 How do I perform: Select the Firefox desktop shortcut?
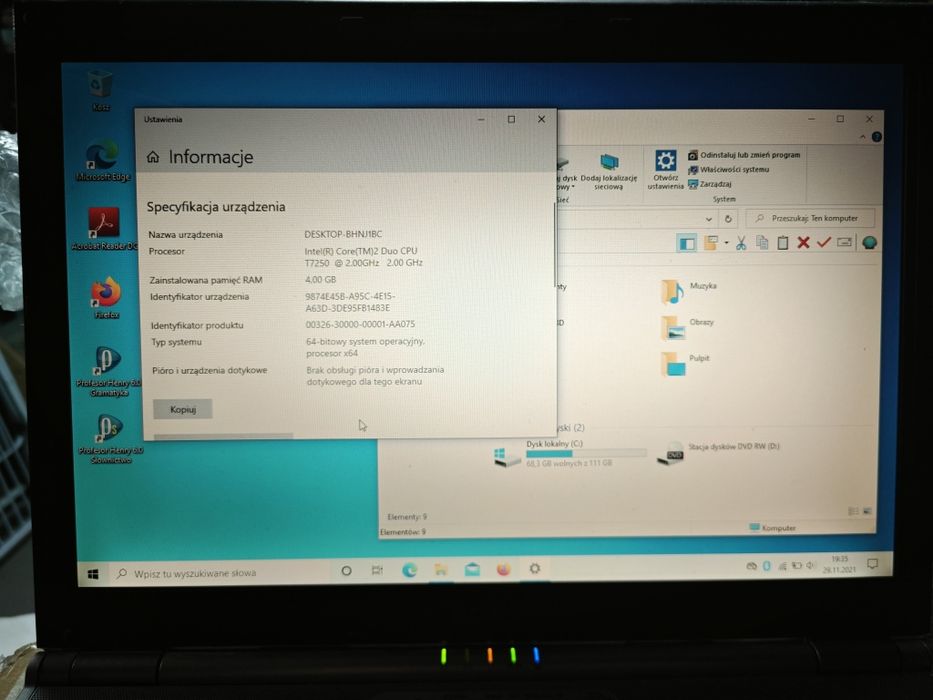point(107,297)
